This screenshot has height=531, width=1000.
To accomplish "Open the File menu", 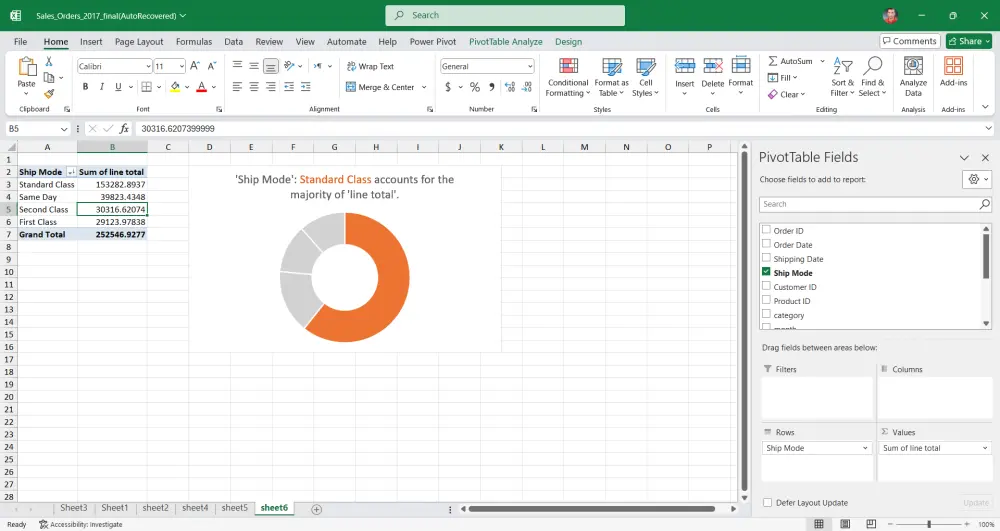I will [x=20, y=41].
